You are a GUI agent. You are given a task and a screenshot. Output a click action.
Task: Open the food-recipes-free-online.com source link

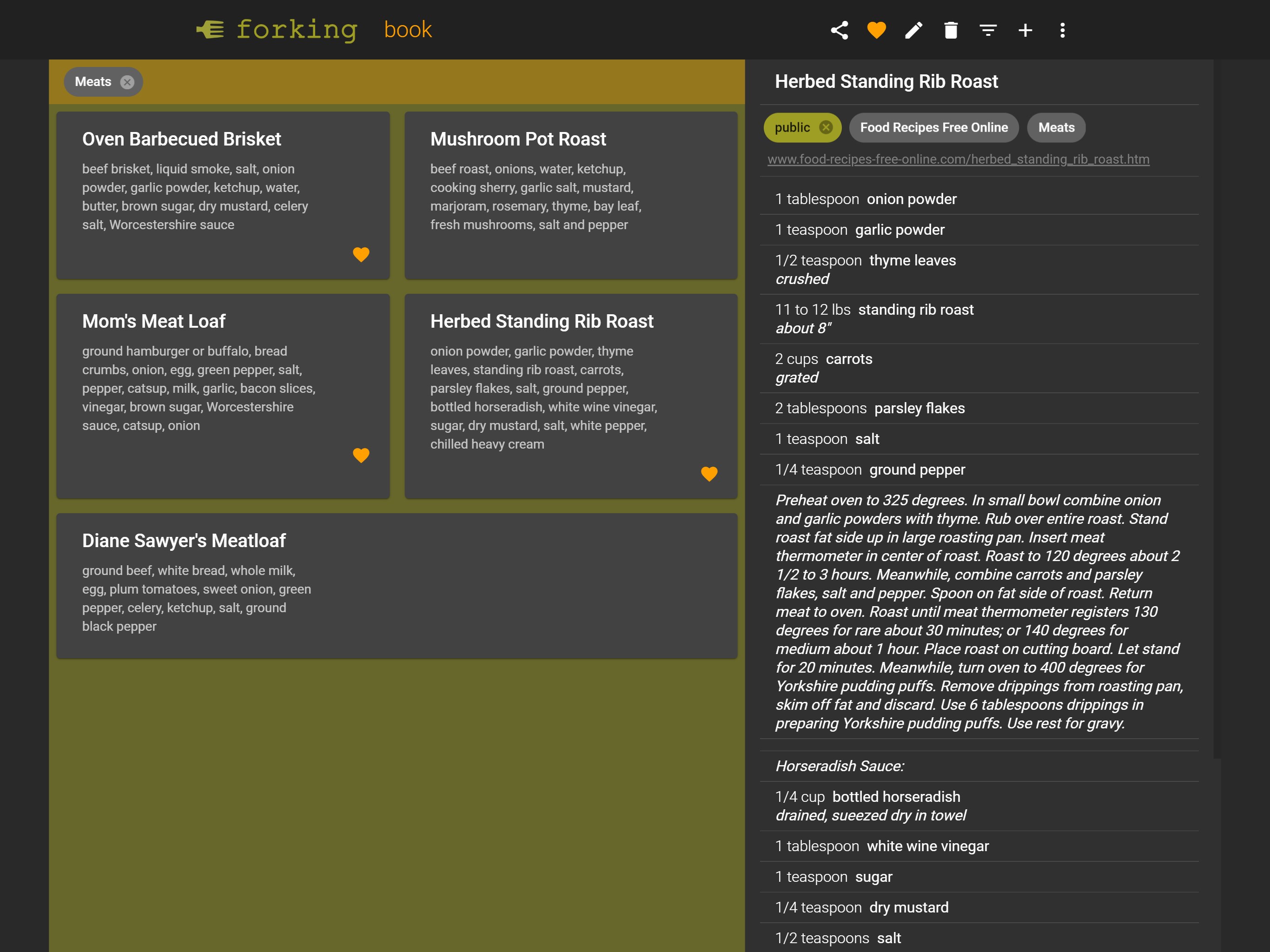tap(958, 159)
